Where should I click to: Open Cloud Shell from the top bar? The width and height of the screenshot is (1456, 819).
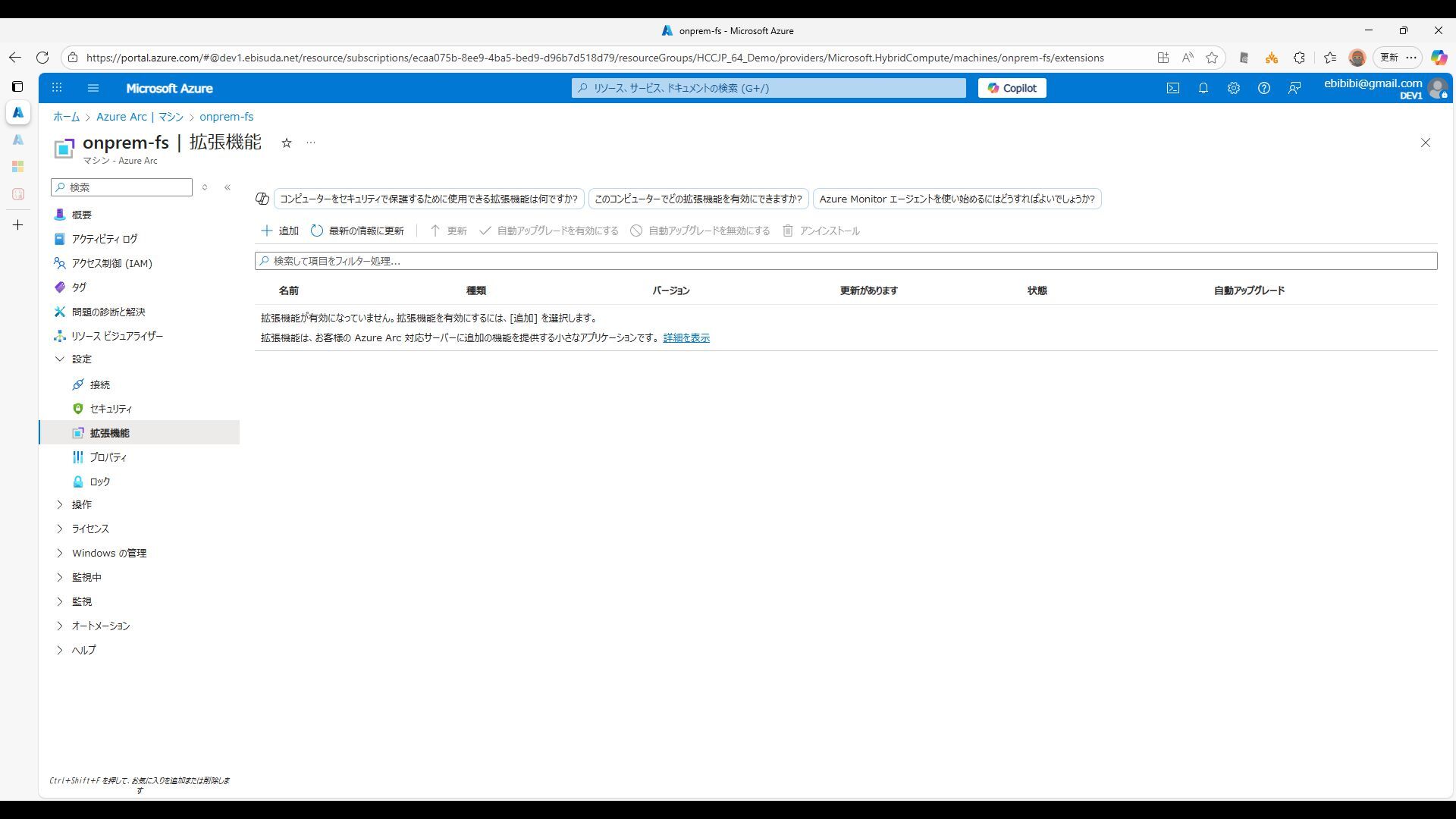1172,88
